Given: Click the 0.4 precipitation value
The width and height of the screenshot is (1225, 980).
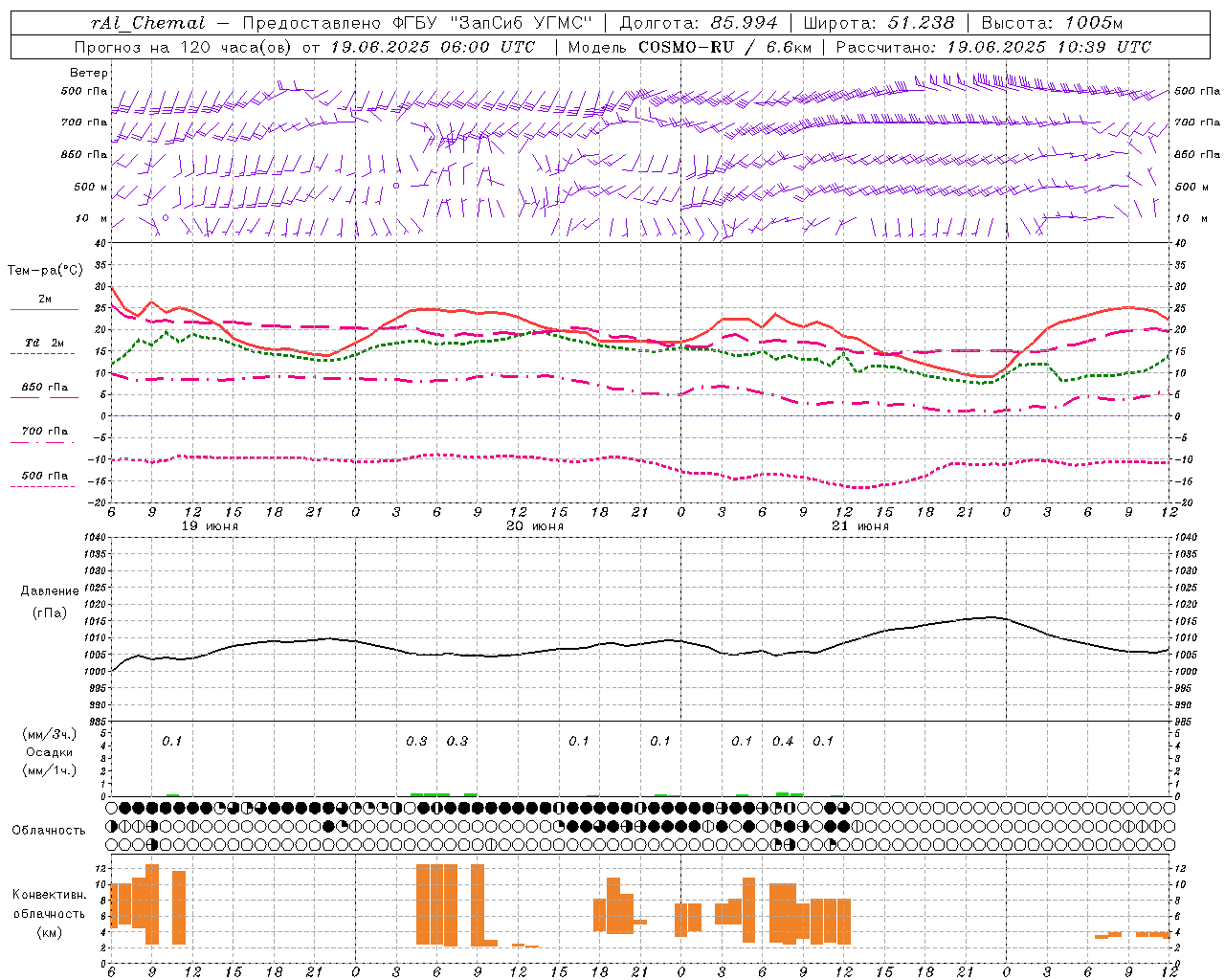Looking at the screenshot, I should [783, 741].
